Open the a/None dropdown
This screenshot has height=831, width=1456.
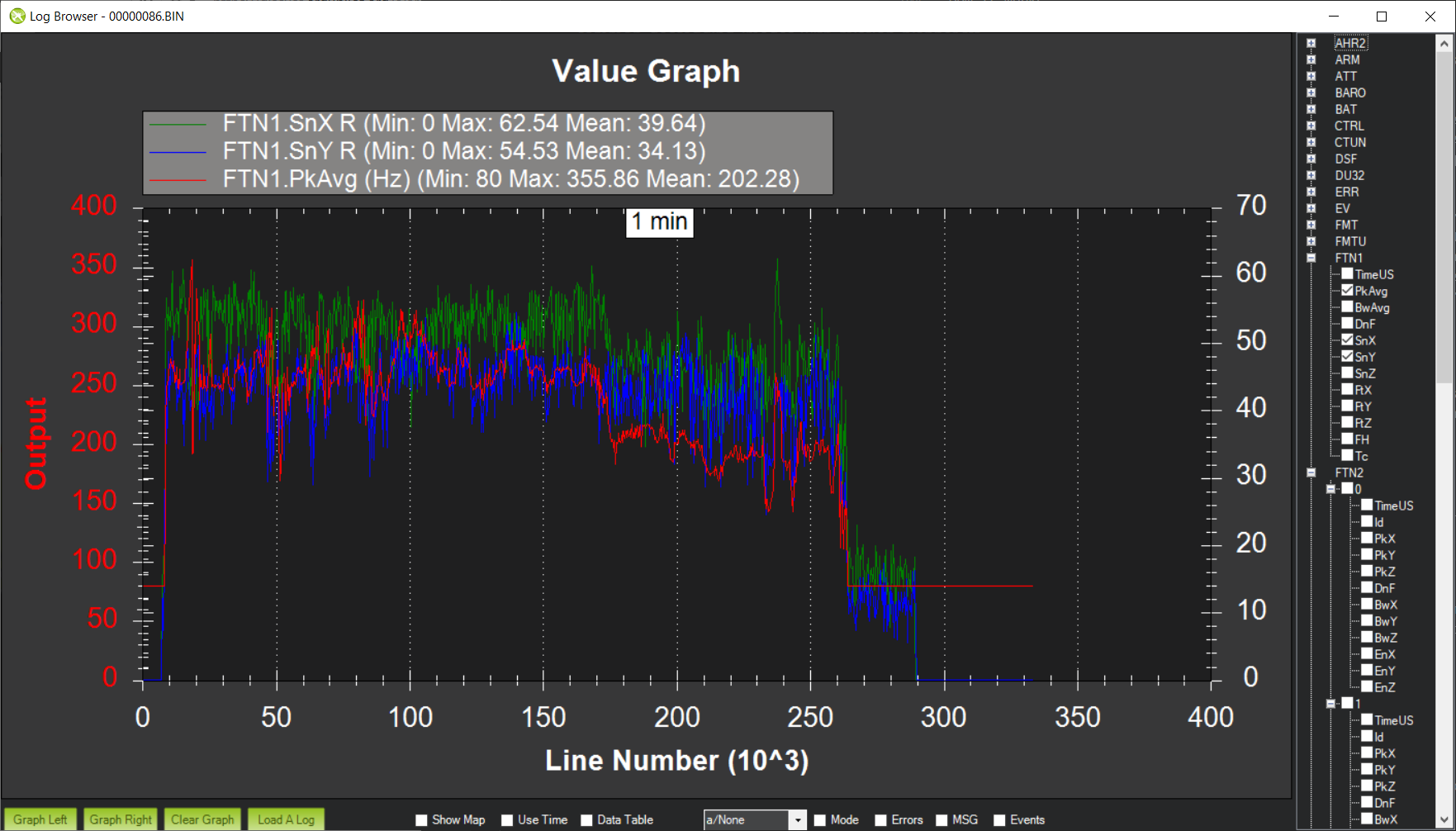coord(797,820)
